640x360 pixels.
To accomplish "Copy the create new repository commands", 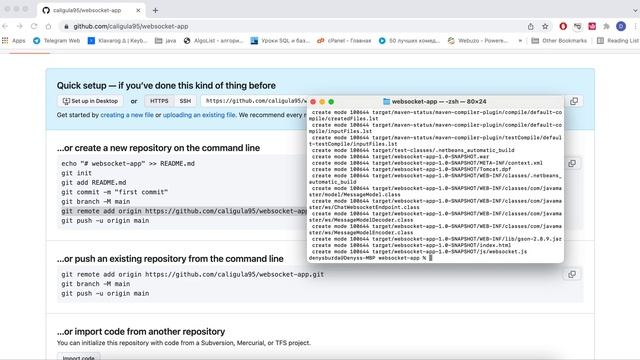I will click(572, 164).
